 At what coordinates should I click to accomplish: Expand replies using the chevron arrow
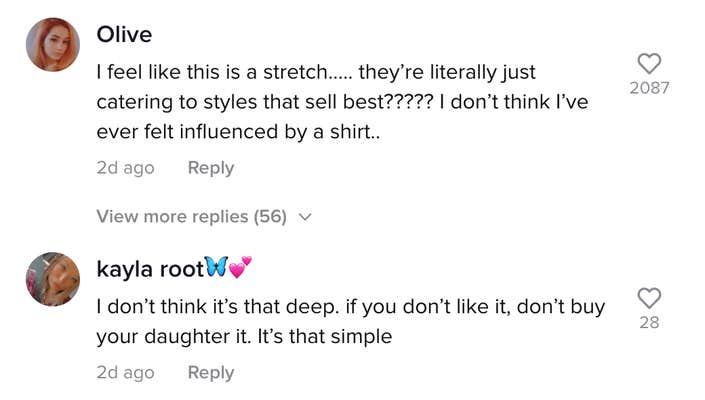click(306, 216)
